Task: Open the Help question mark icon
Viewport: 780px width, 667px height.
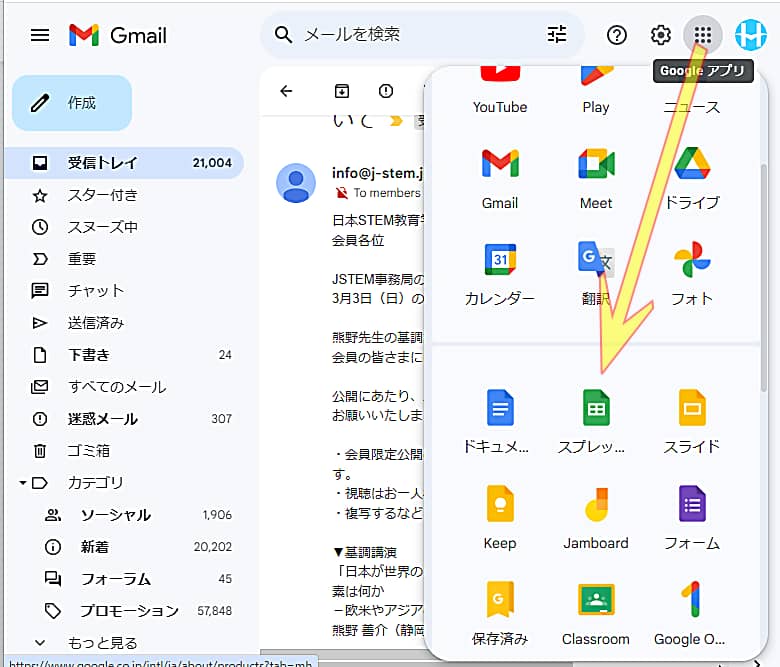Action: coord(616,35)
